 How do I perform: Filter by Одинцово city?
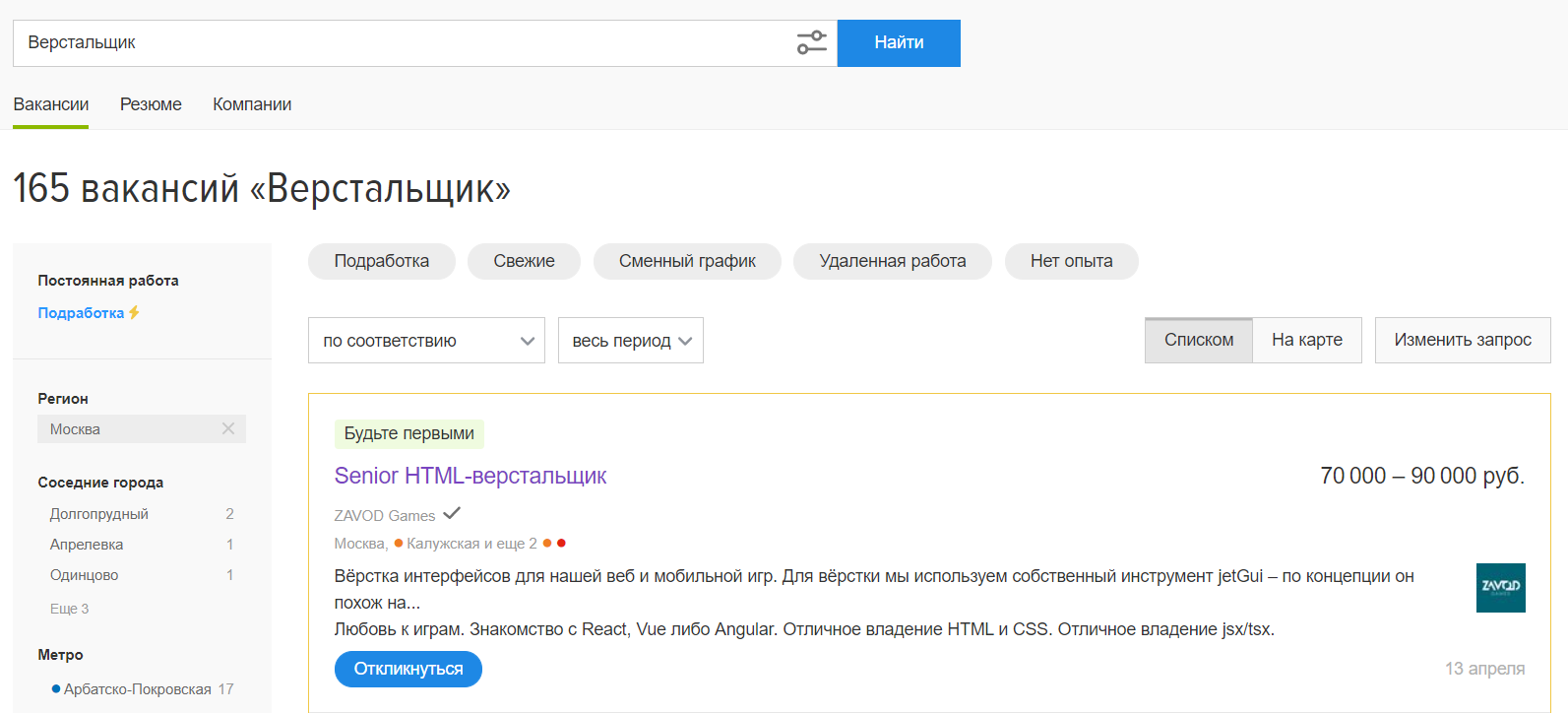(x=85, y=574)
